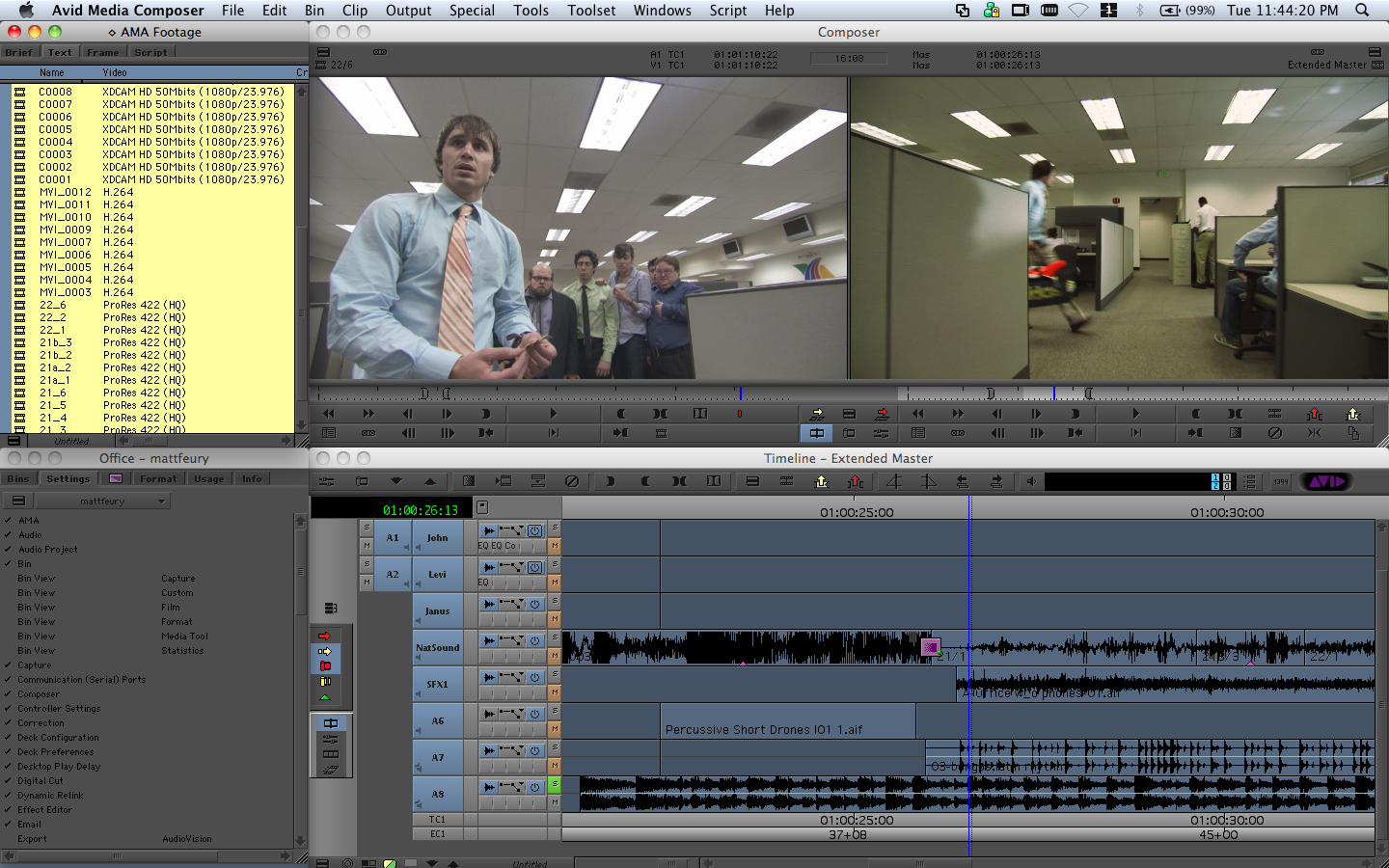Click the red Lift/Overwrite segment mode arrow

pyautogui.click(x=324, y=636)
